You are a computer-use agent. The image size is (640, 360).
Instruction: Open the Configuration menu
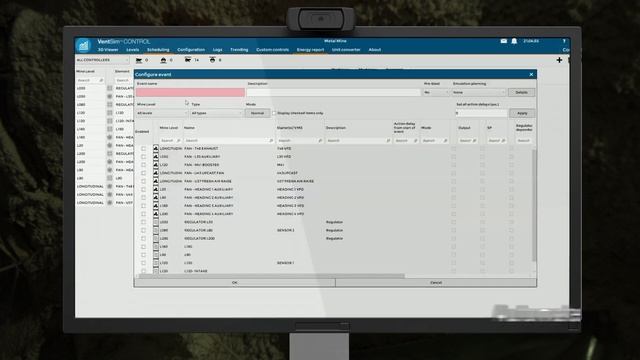tap(191, 50)
